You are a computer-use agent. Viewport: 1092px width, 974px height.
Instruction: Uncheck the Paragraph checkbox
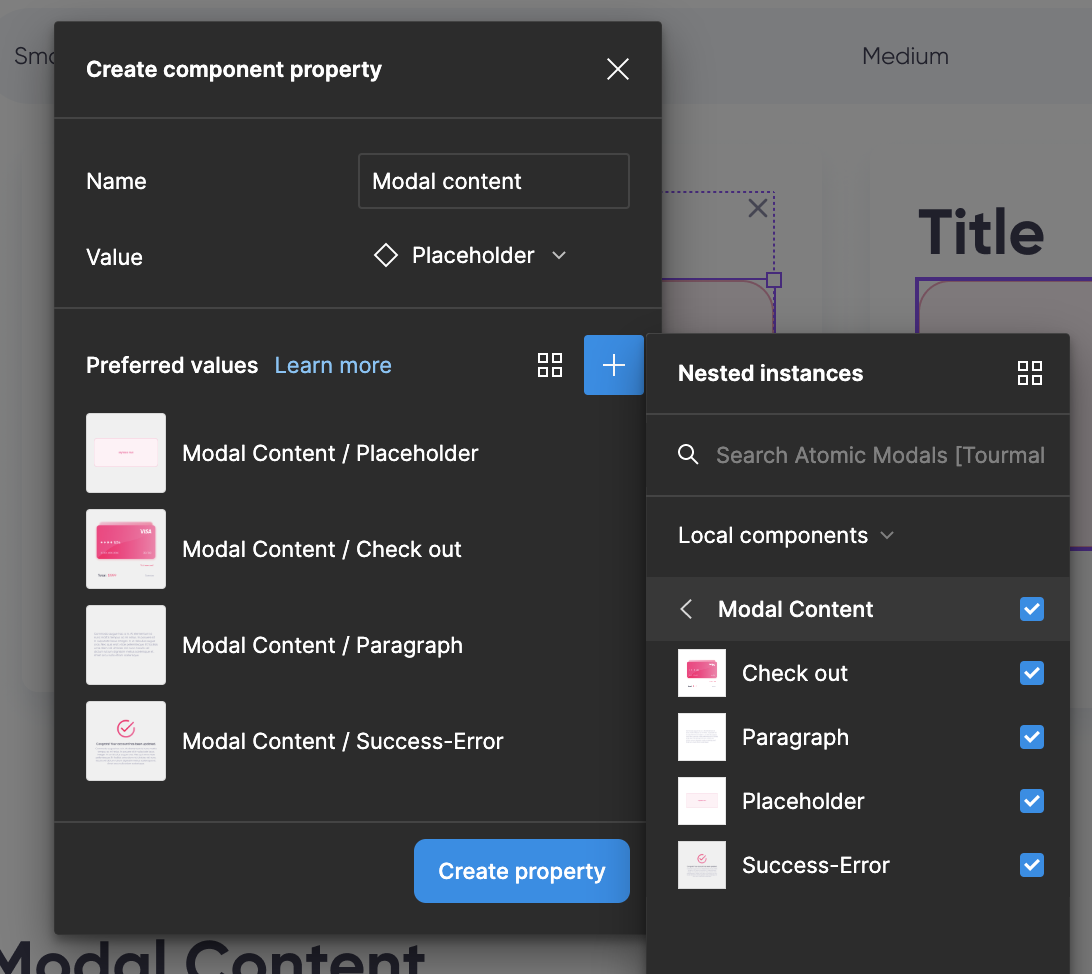[x=1031, y=737]
